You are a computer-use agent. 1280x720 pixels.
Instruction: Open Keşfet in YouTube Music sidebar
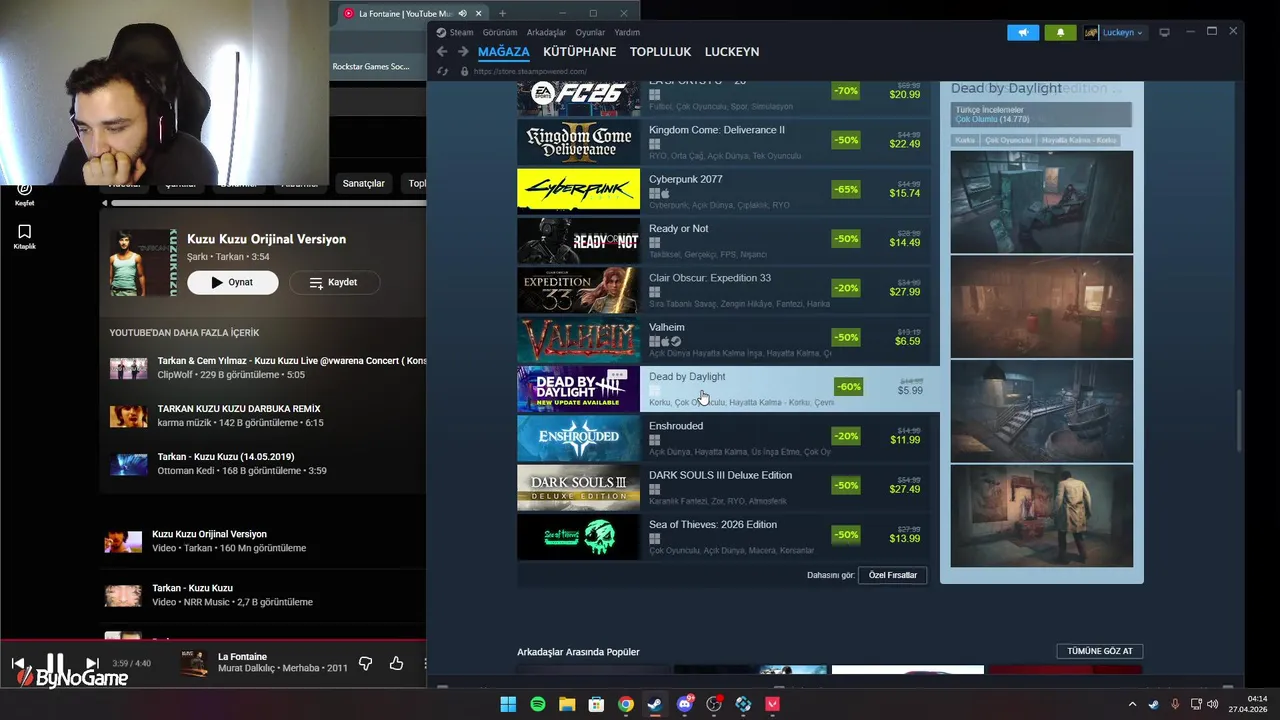coord(25,193)
